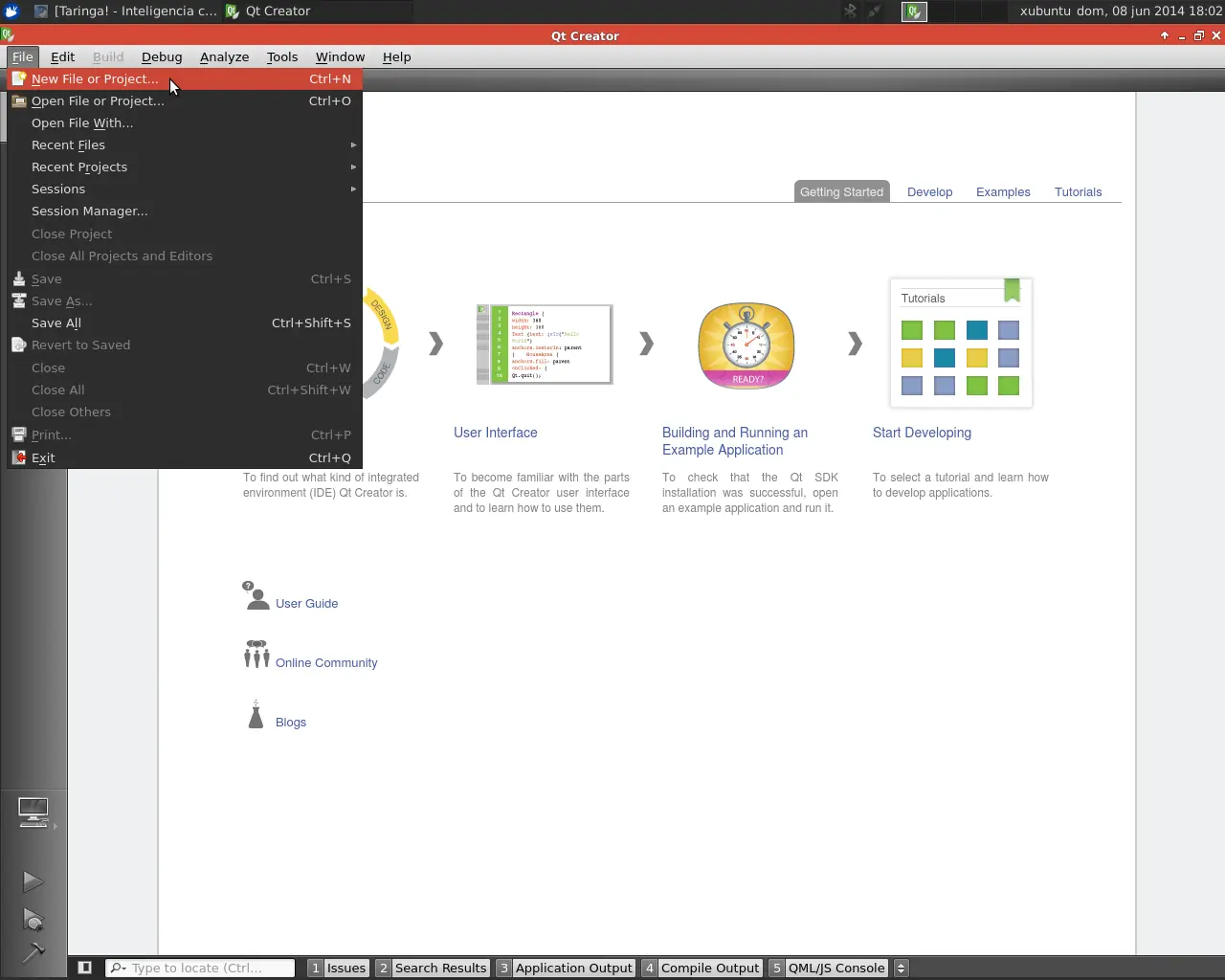Show the QML/JS Console pane
The height and width of the screenshot is (980, 1225).
pos(828,968)
